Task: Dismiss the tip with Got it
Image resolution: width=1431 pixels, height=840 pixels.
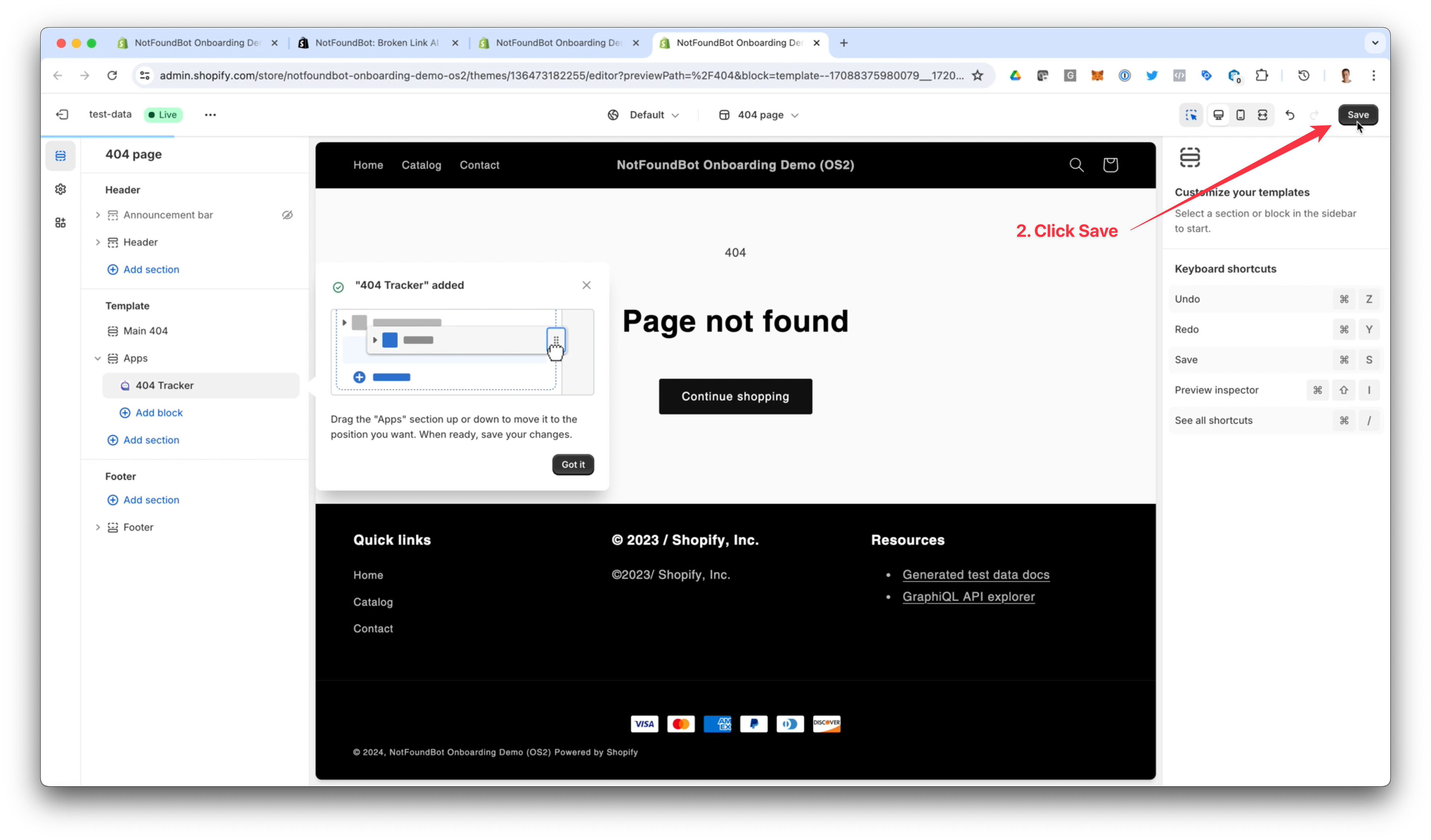Action: [x=573, y=464]
